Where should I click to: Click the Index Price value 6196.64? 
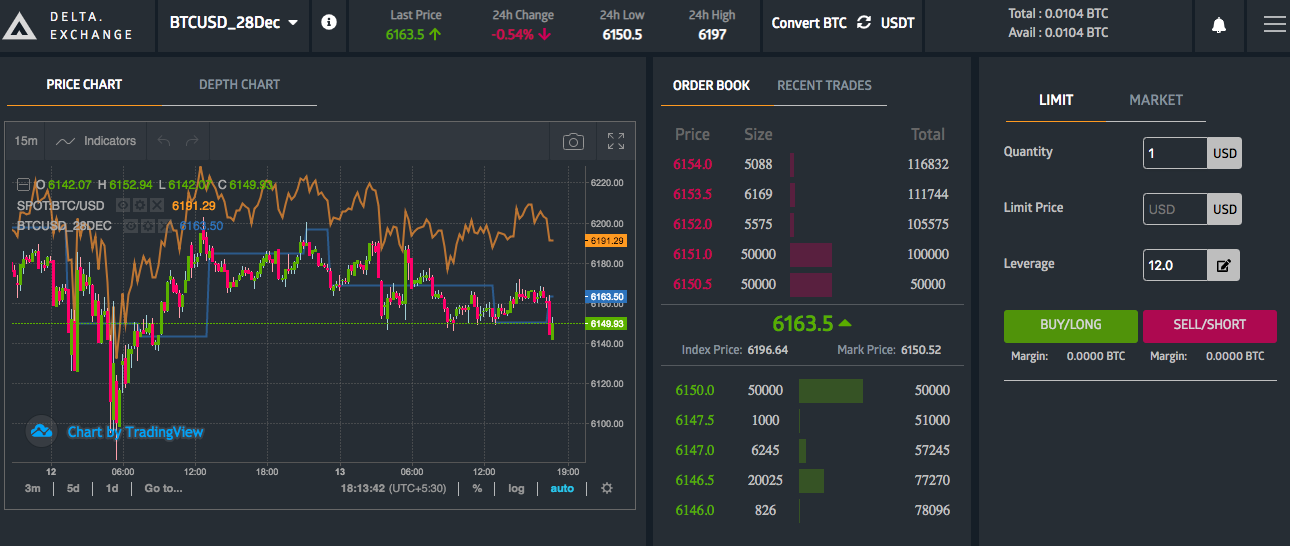point(767,350)
